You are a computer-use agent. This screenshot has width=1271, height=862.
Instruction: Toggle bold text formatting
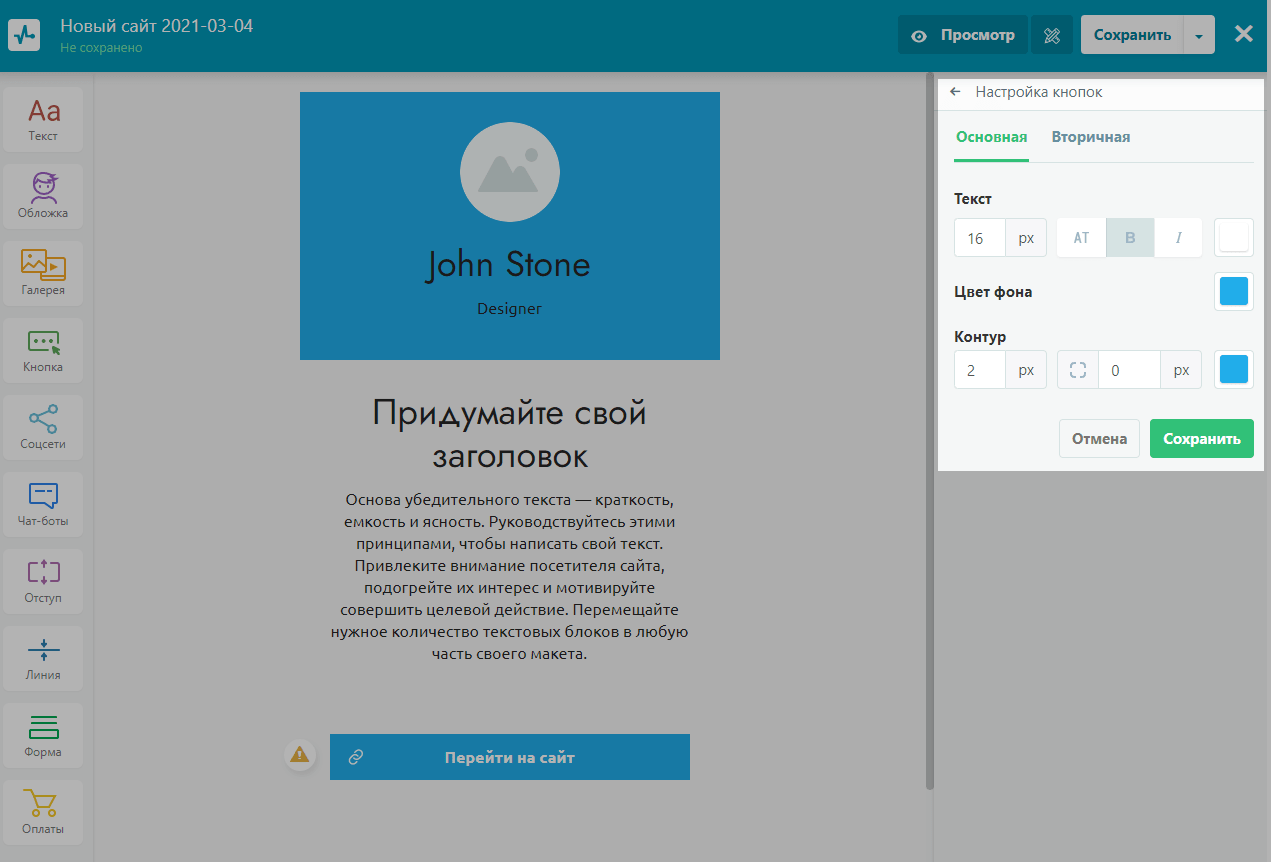click(x=1130, y=238)
